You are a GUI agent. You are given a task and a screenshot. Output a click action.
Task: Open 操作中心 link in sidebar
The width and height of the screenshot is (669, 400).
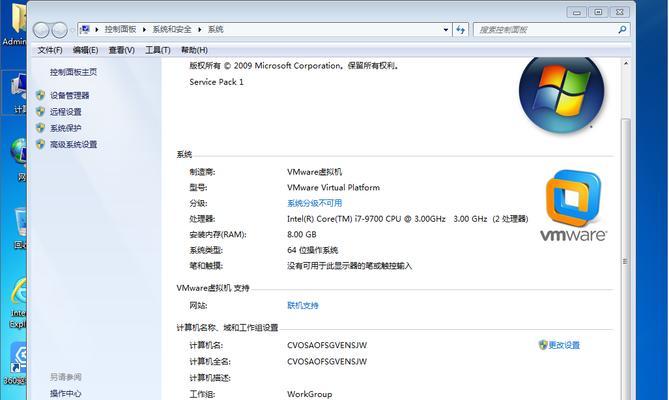click(x=65, y=393)
